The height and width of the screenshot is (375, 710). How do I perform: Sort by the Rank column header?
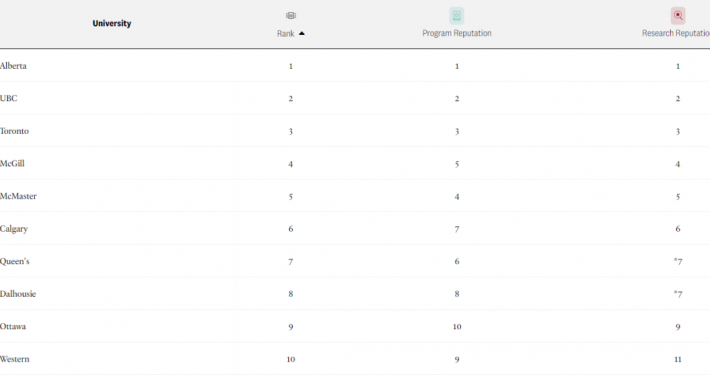pos(286,34)
